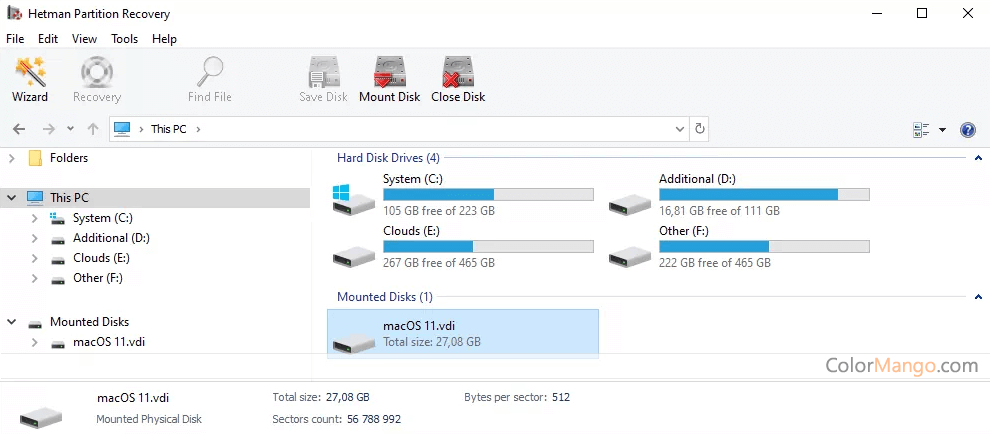Open the view options dropdown arrow

(x=942, y=130)
